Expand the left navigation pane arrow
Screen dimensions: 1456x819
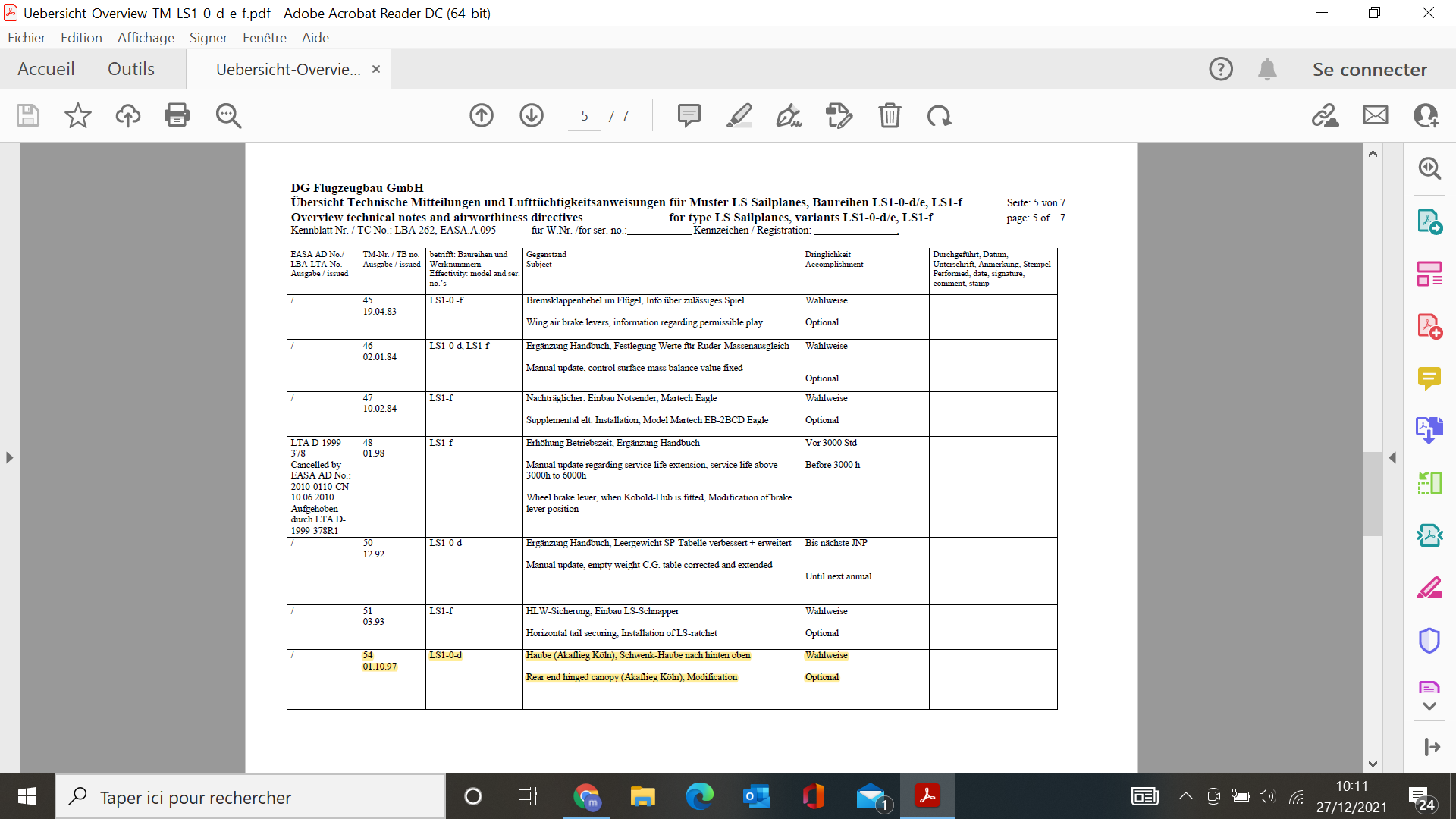[x=9, y=458]
